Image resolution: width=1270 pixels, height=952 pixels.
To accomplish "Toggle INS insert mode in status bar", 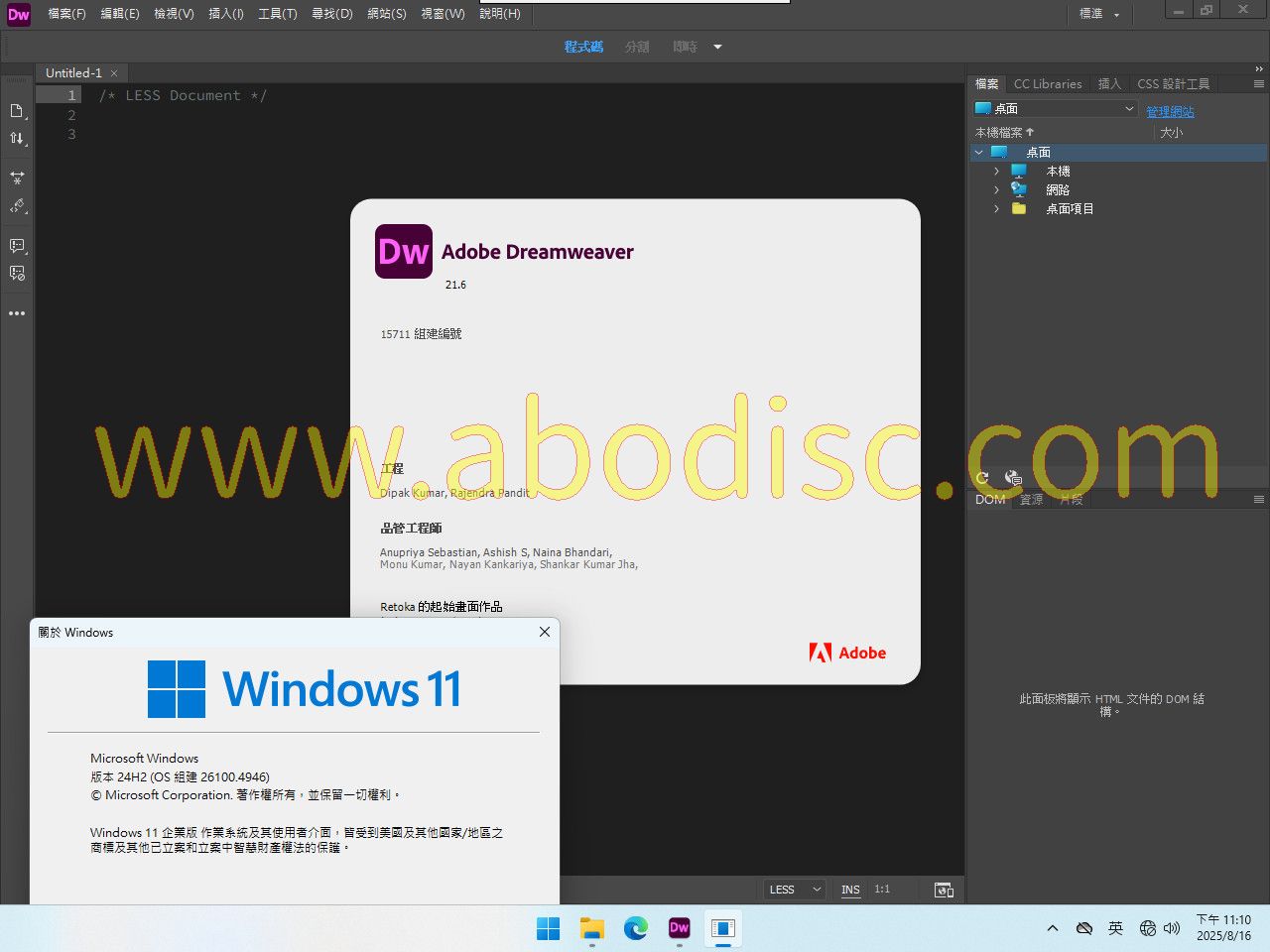I will click(850, 890).
